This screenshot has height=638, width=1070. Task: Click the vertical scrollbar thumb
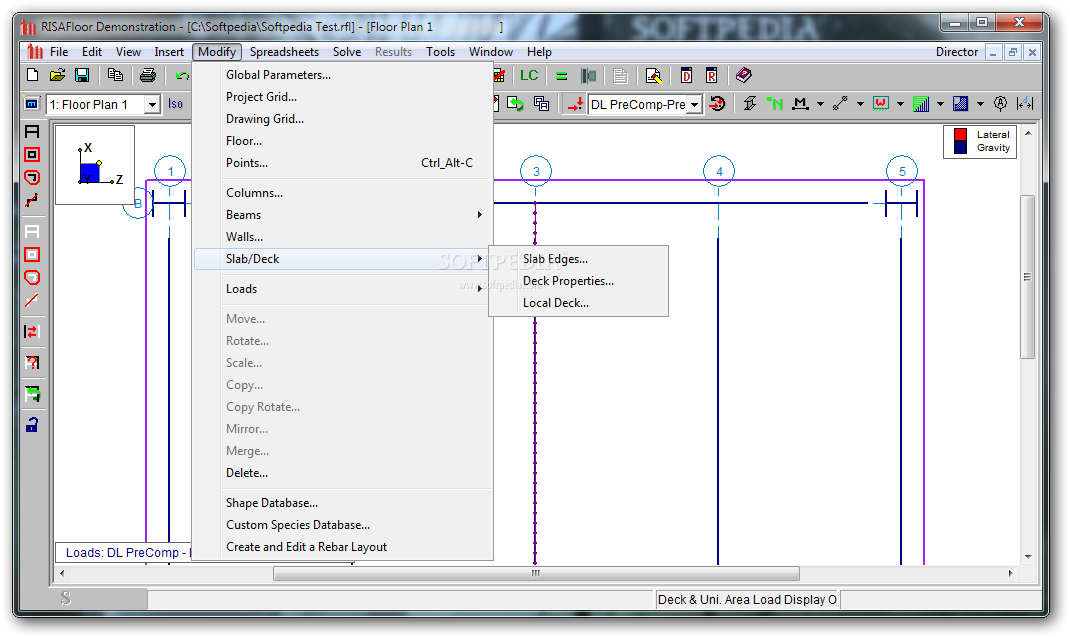pos(1028,276)
